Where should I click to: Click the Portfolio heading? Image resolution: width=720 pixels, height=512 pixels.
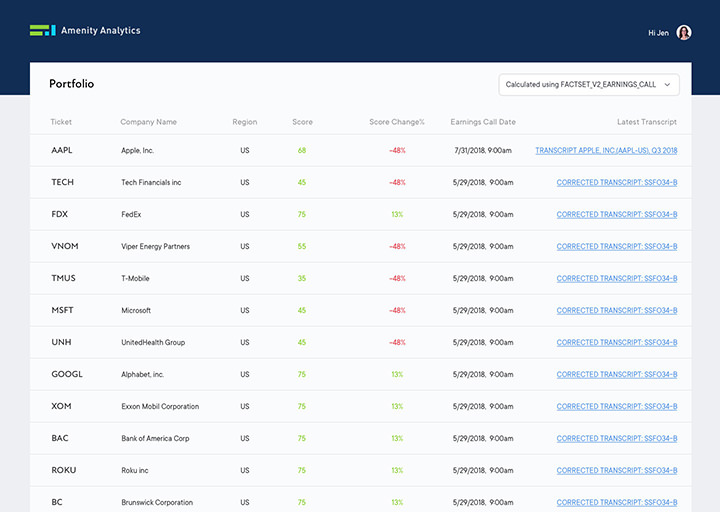tap(72, 84)
